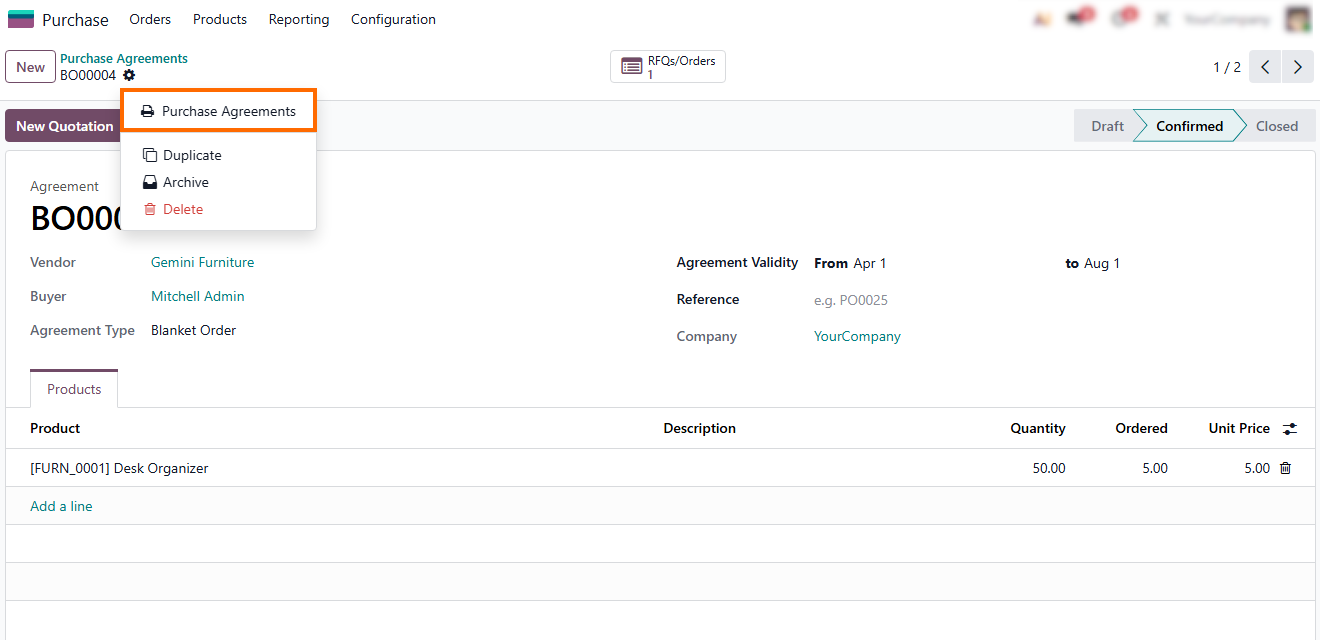Open RFQs/Orders smart button

[668, 67]
